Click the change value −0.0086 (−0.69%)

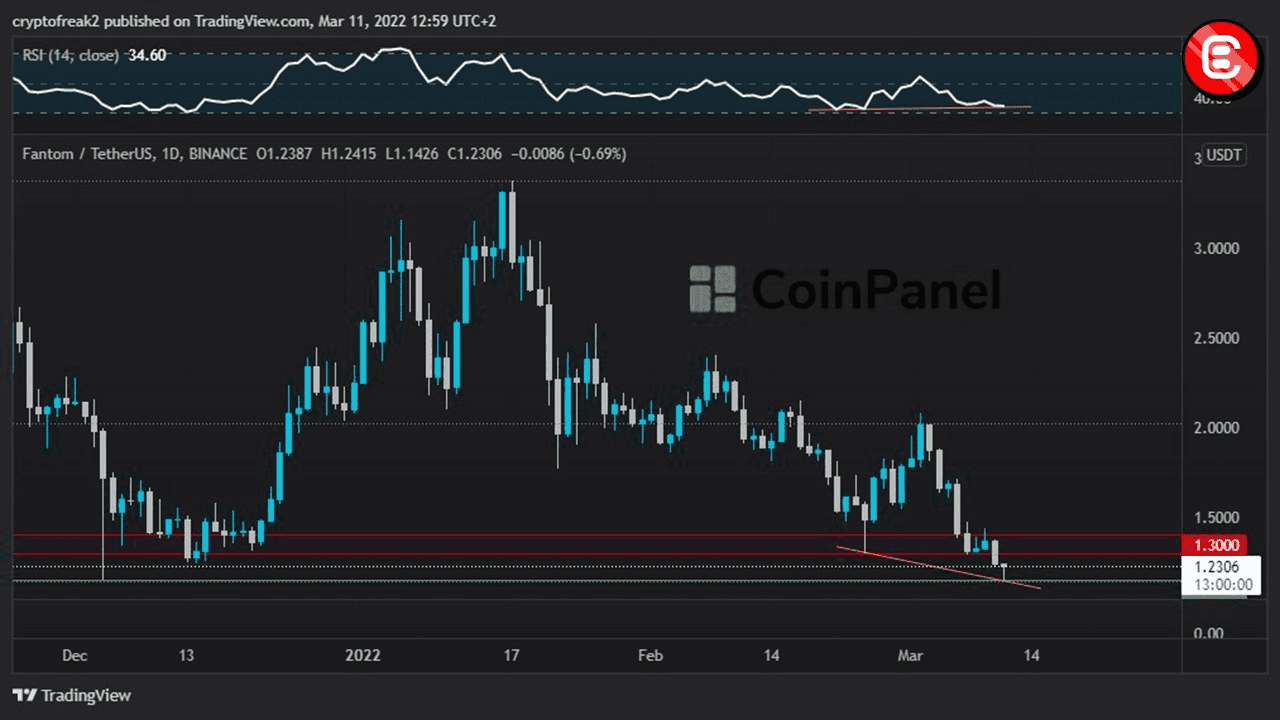click(x=568, y=154)
